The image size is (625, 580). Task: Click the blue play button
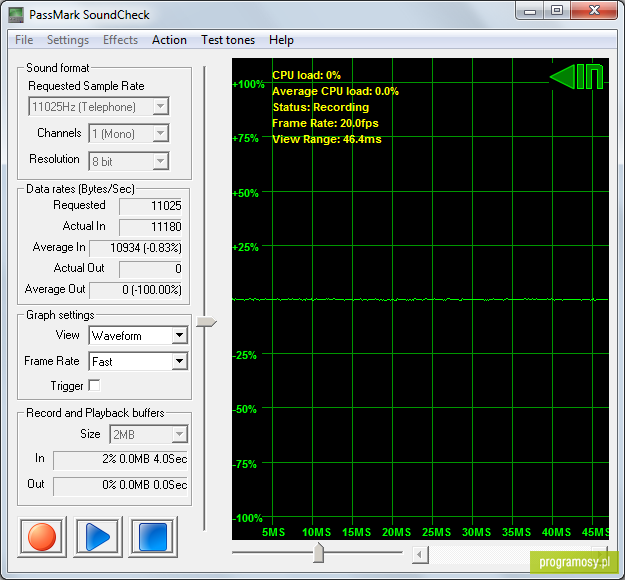[x=98, y=537]
